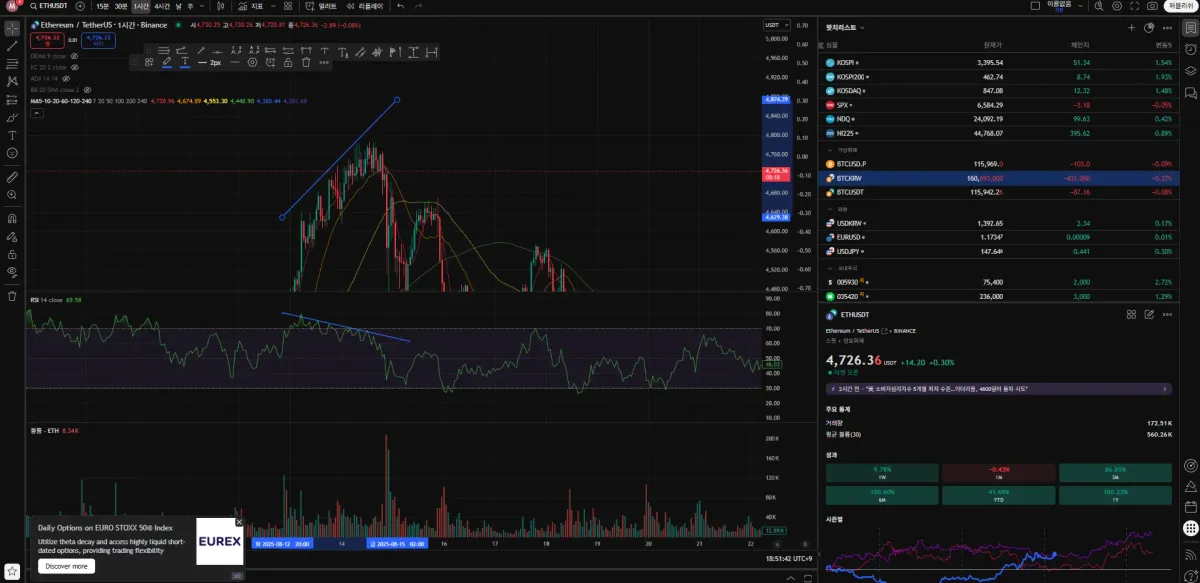Open the alerts panel clock icon
This screenshot has height=583, width=1200.
pyautogui.click(x=1190, y=49)
